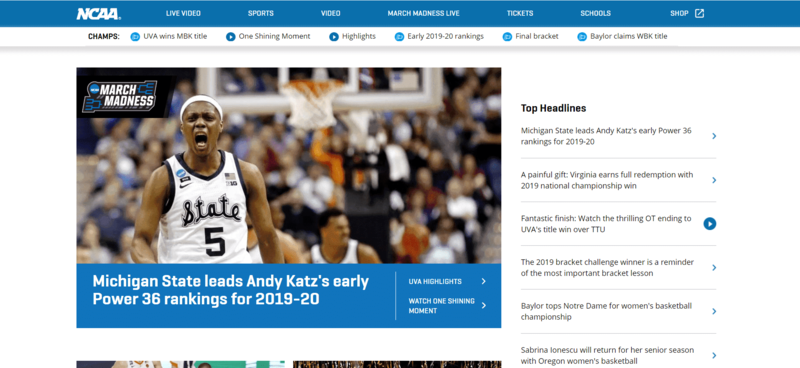Click play icon for Fantastic finish headline
Screen dimensions: 800x368
(x=710, y=224)
